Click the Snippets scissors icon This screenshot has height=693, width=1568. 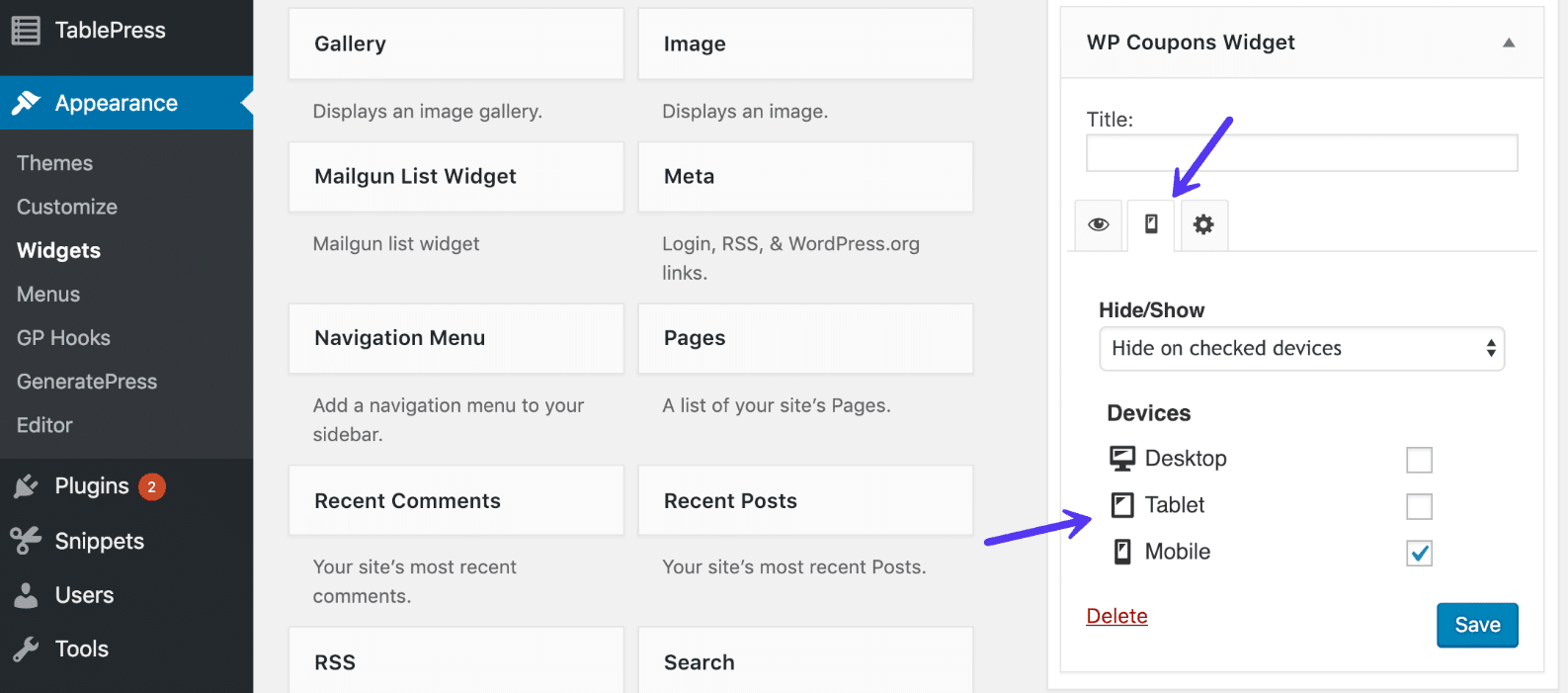click(x=26, y=541)
